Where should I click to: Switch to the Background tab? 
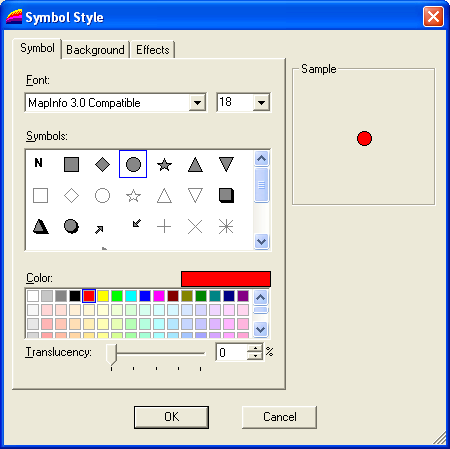point(95,50)
